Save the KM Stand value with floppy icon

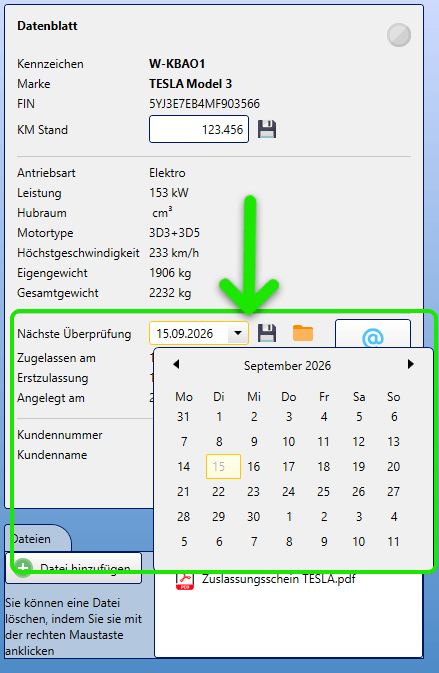coord(267,129)
